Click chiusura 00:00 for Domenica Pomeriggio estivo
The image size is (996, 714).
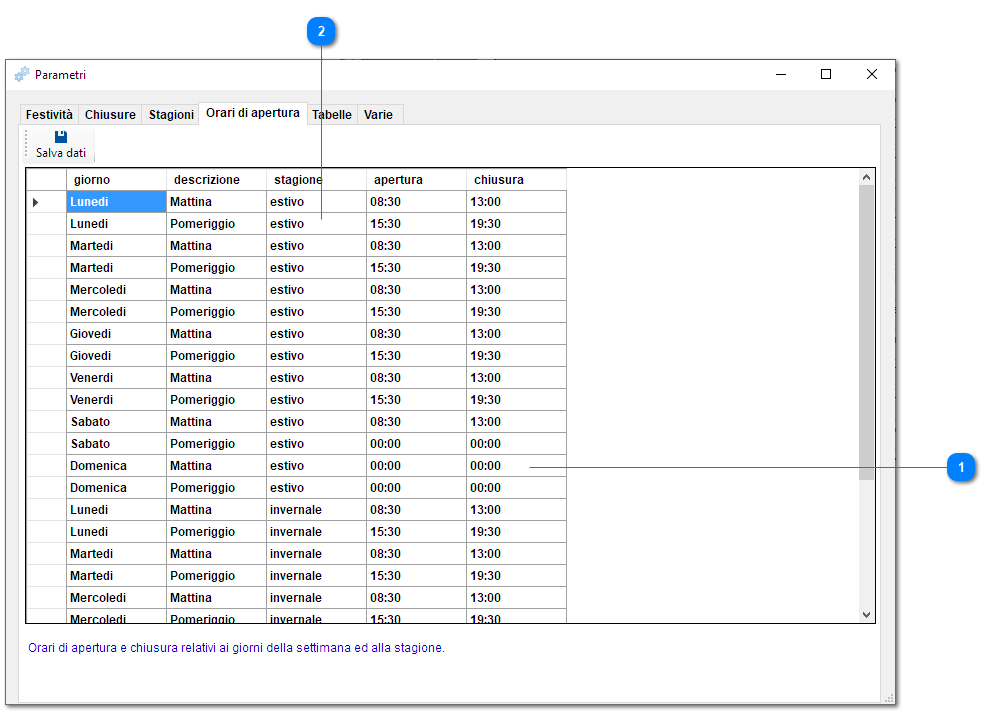tap(516, 488)
